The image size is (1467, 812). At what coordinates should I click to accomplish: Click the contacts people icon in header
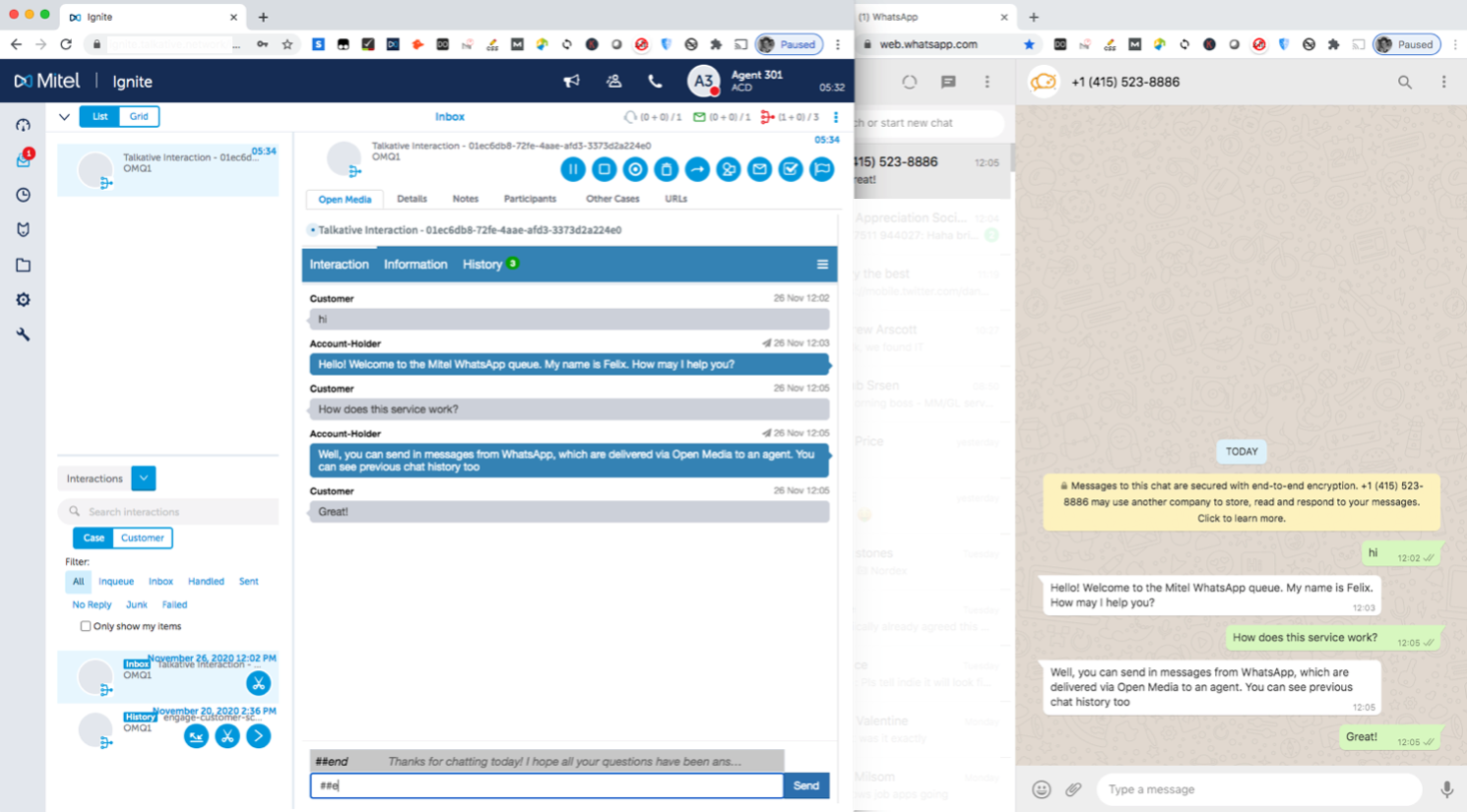[613, 82]
